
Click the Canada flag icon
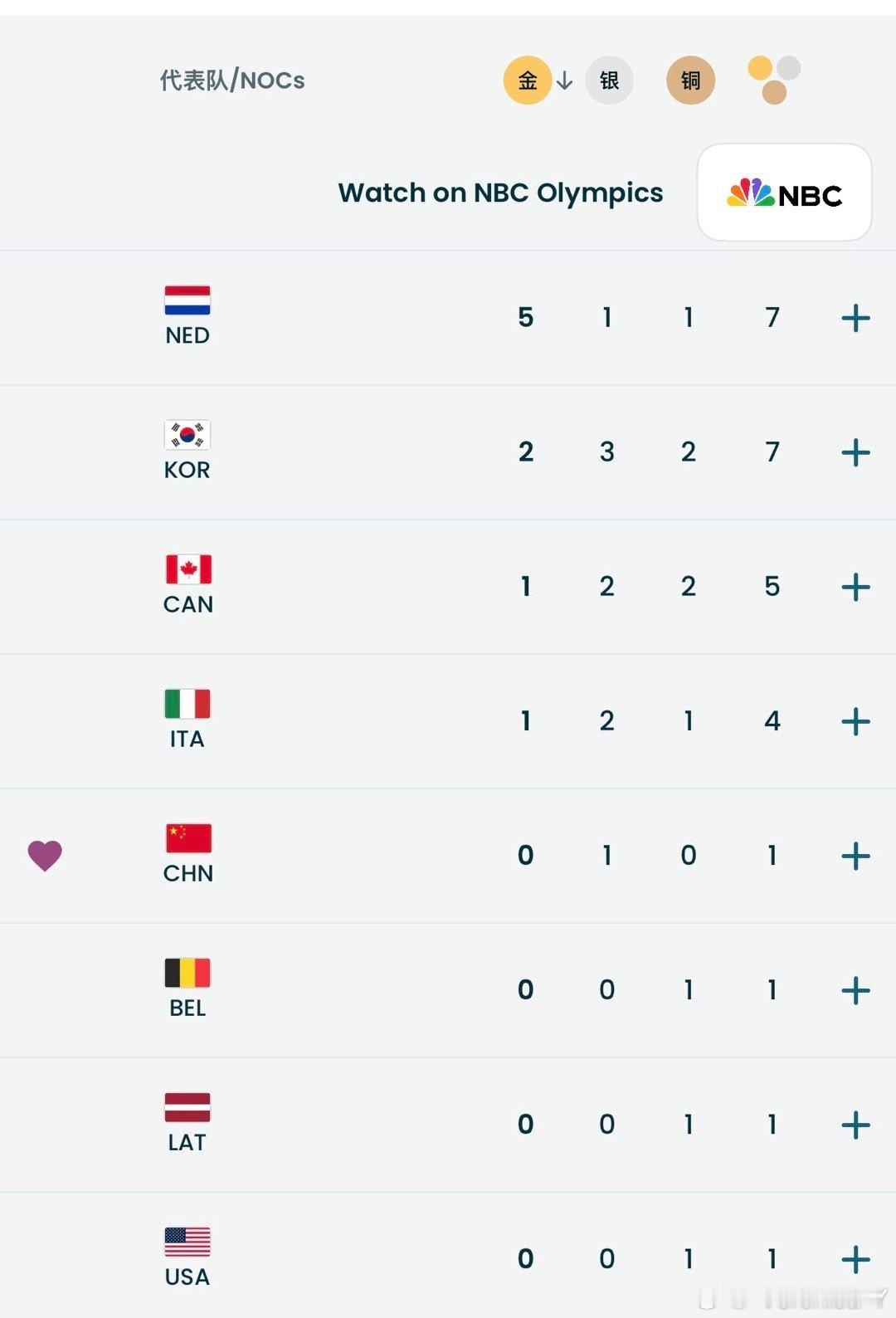pos(188,569)
